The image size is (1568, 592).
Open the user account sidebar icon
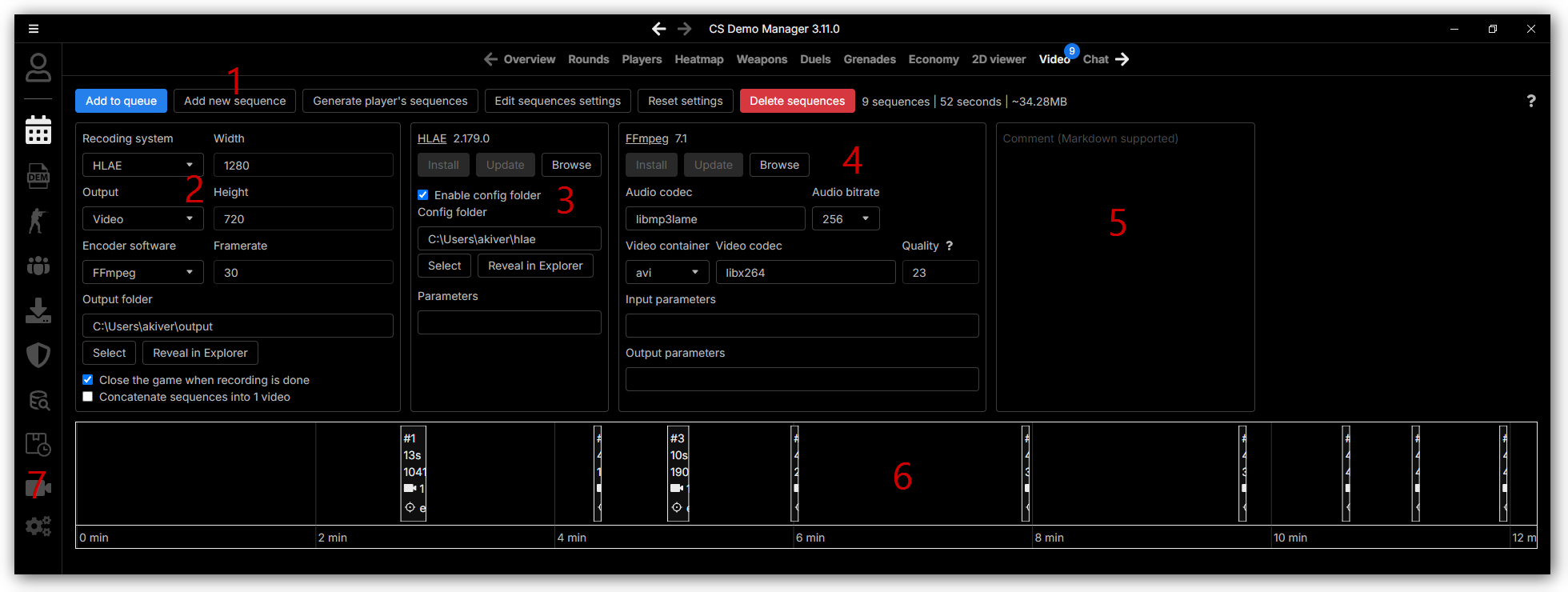click(x=38, y=68)
